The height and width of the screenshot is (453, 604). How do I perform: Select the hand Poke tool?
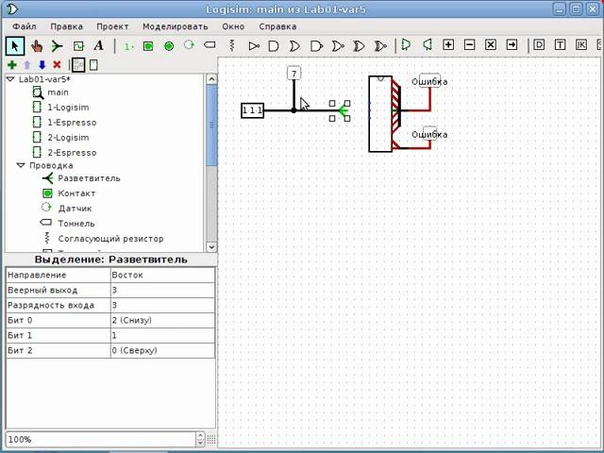[37, 46]
